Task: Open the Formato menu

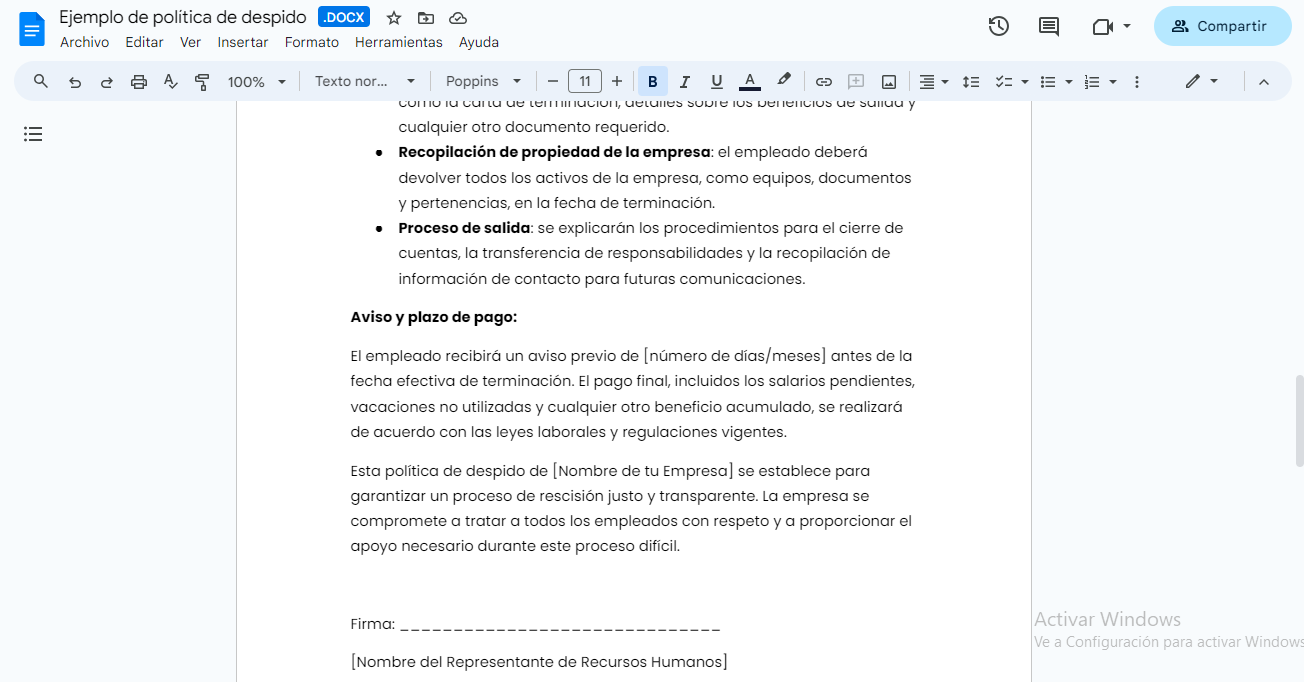Action: (311, 42)
